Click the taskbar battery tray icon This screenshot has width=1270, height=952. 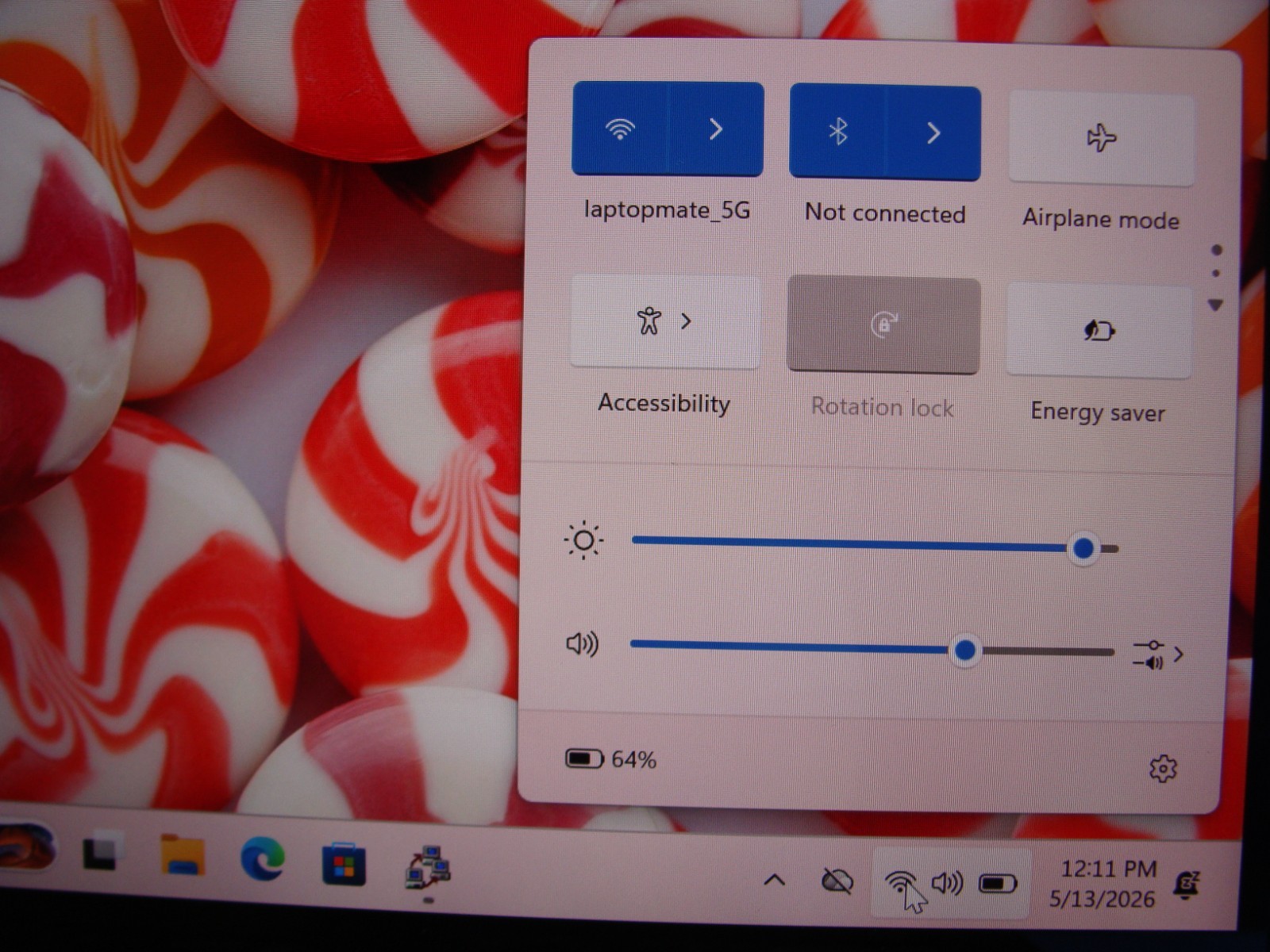[x=998, y=884]
